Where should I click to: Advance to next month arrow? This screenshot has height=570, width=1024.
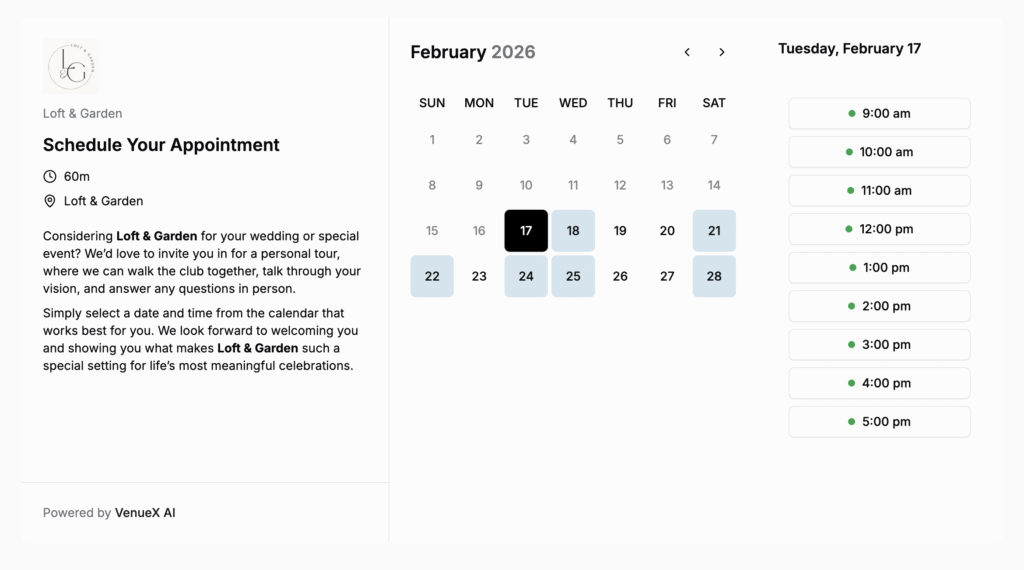click(722, 52)
